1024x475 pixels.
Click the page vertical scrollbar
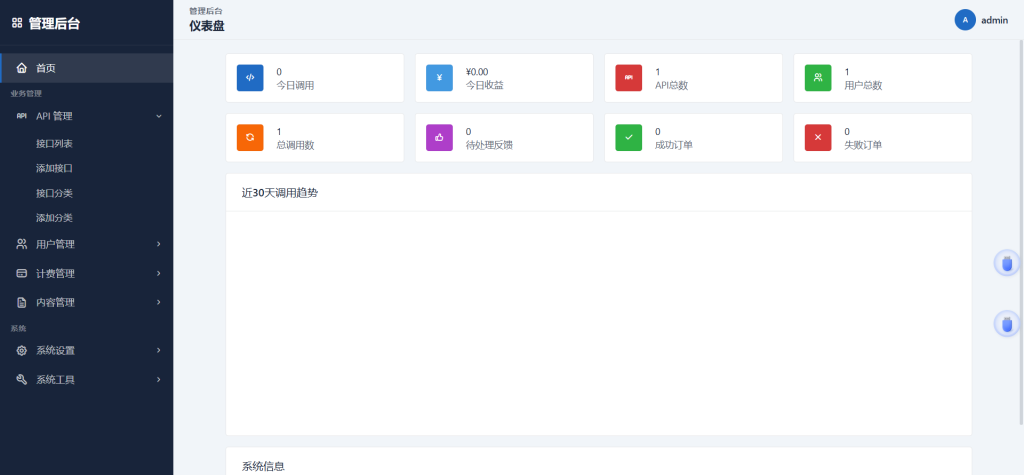point(1021,235)
